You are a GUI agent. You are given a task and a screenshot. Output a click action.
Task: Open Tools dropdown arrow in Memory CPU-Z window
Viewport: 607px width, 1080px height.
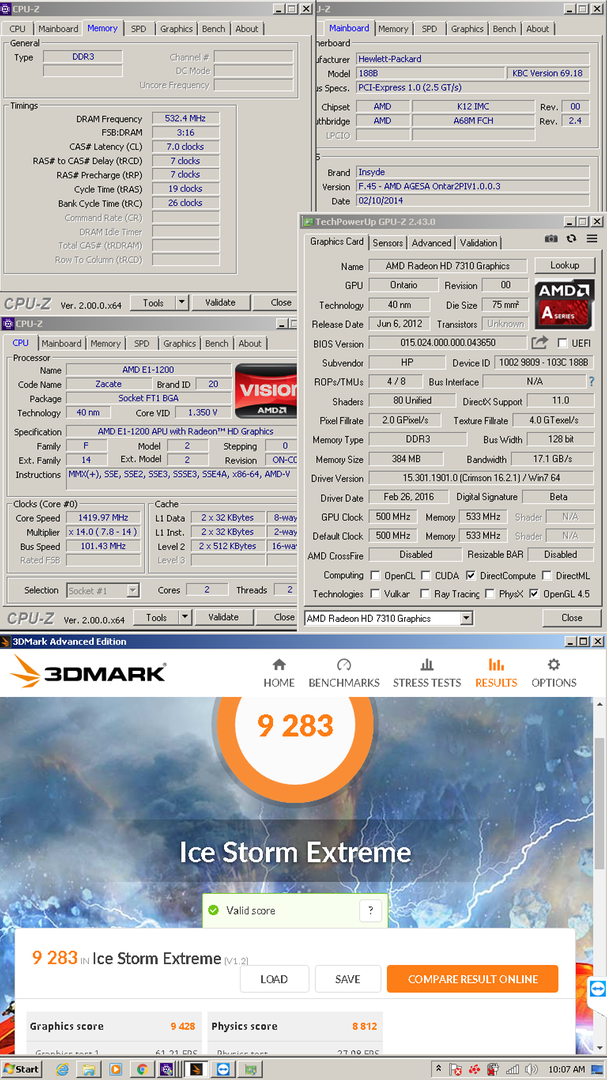point(181,302)
